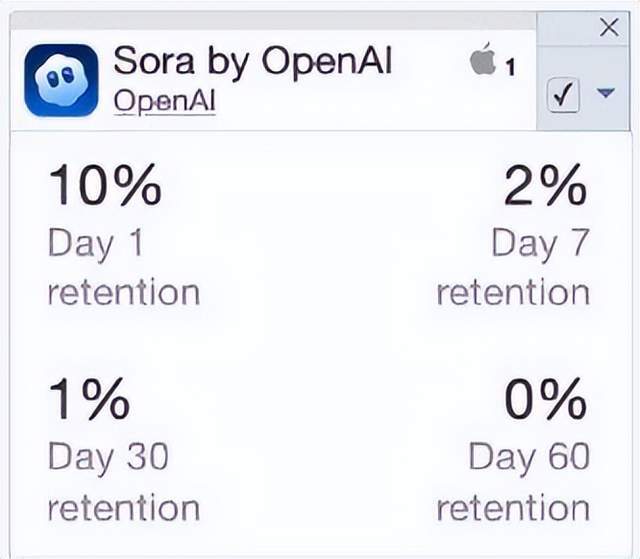Screen dimensions: 640x559
Task: Click the word retention under Day 1
Action: (x=124, y=293)
